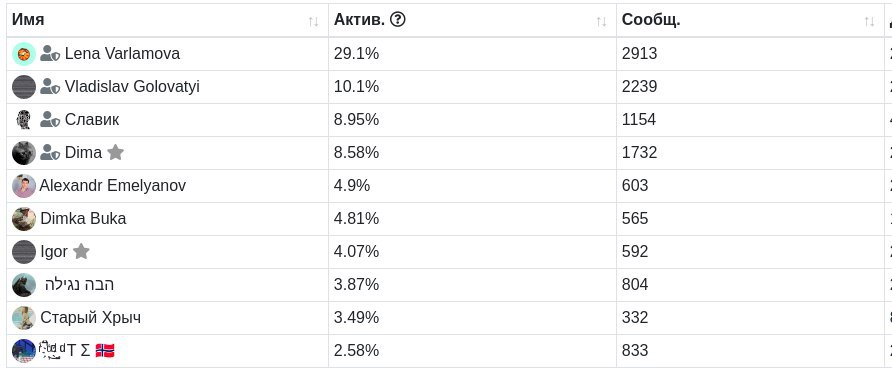Click the admin badge icon beside Lena Varlamova
Image resolution: width=892 pixels, height=372 pixels.
[50, 54]
